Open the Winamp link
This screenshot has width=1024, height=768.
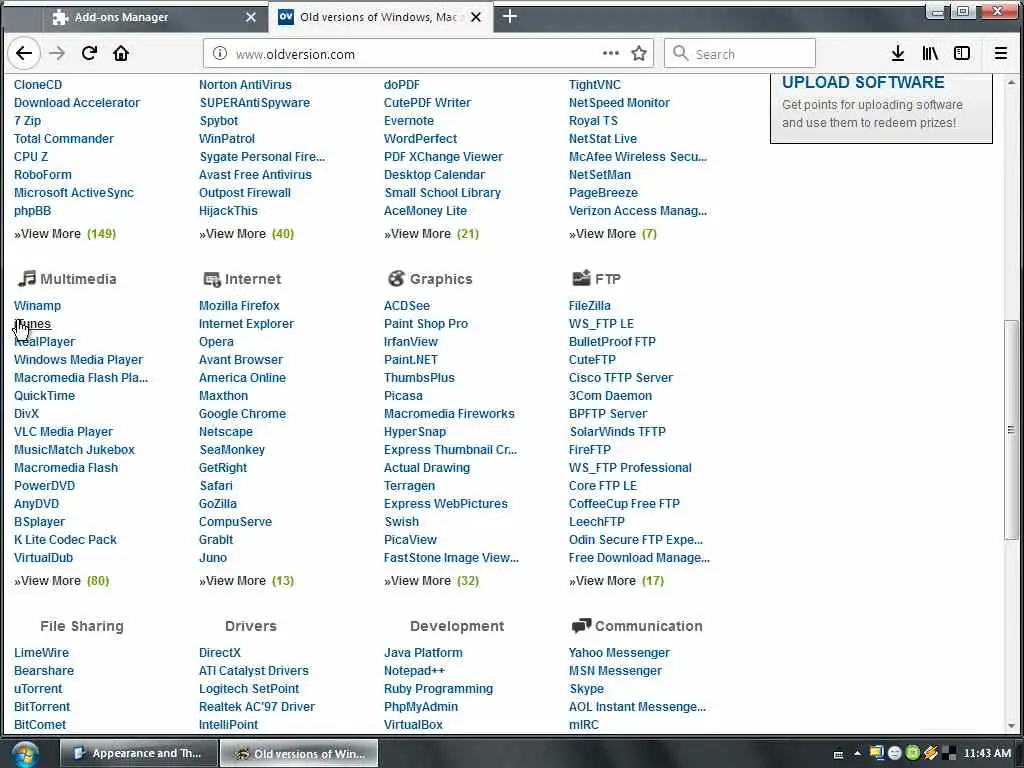(x=37, y=306)
